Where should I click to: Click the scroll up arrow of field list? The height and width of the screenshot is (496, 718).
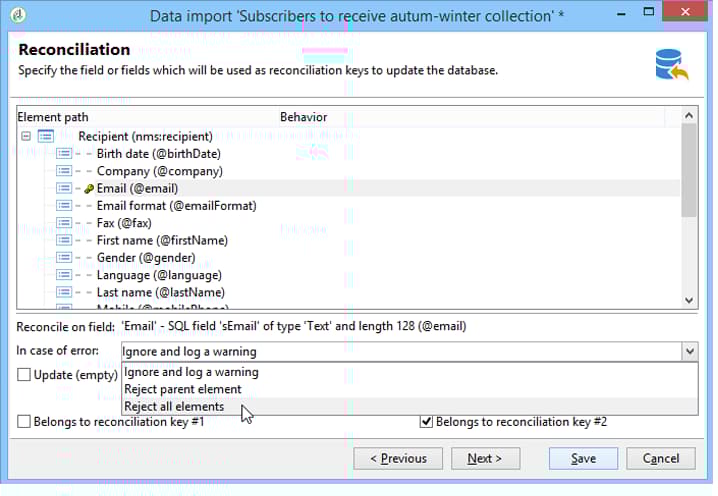pos(689,115)
